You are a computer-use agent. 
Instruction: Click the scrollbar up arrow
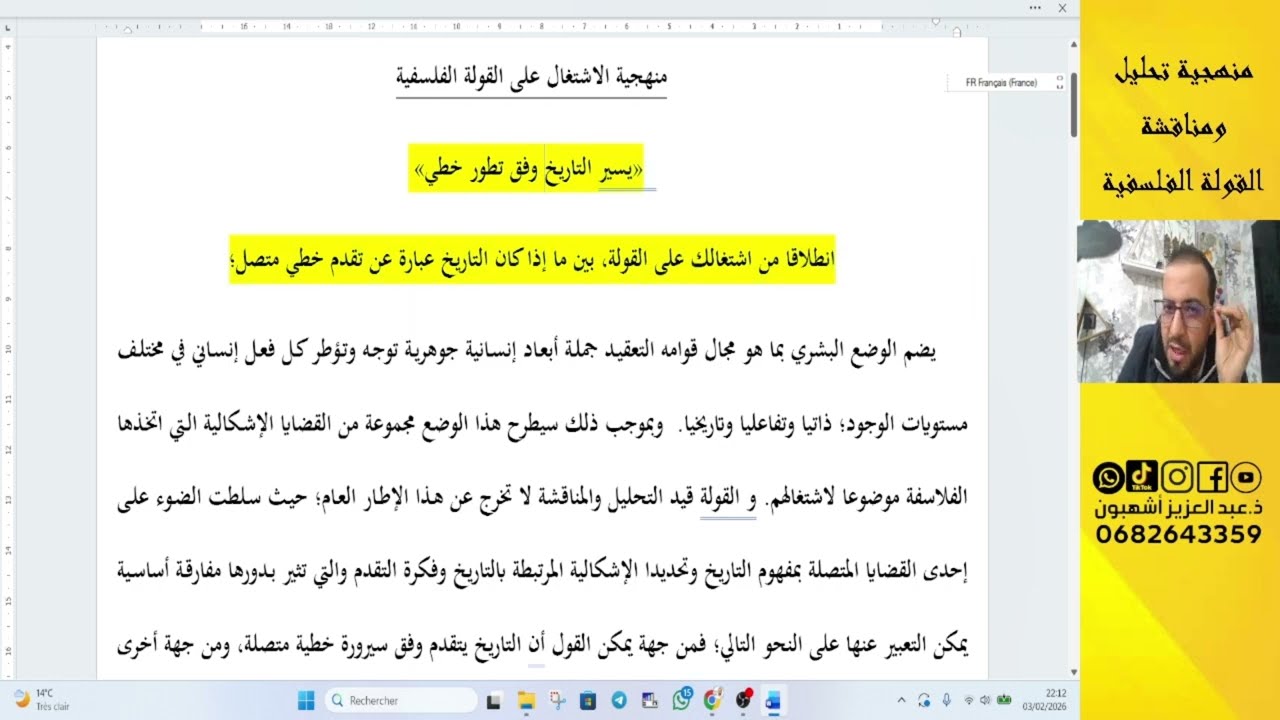pos(1074,45)
